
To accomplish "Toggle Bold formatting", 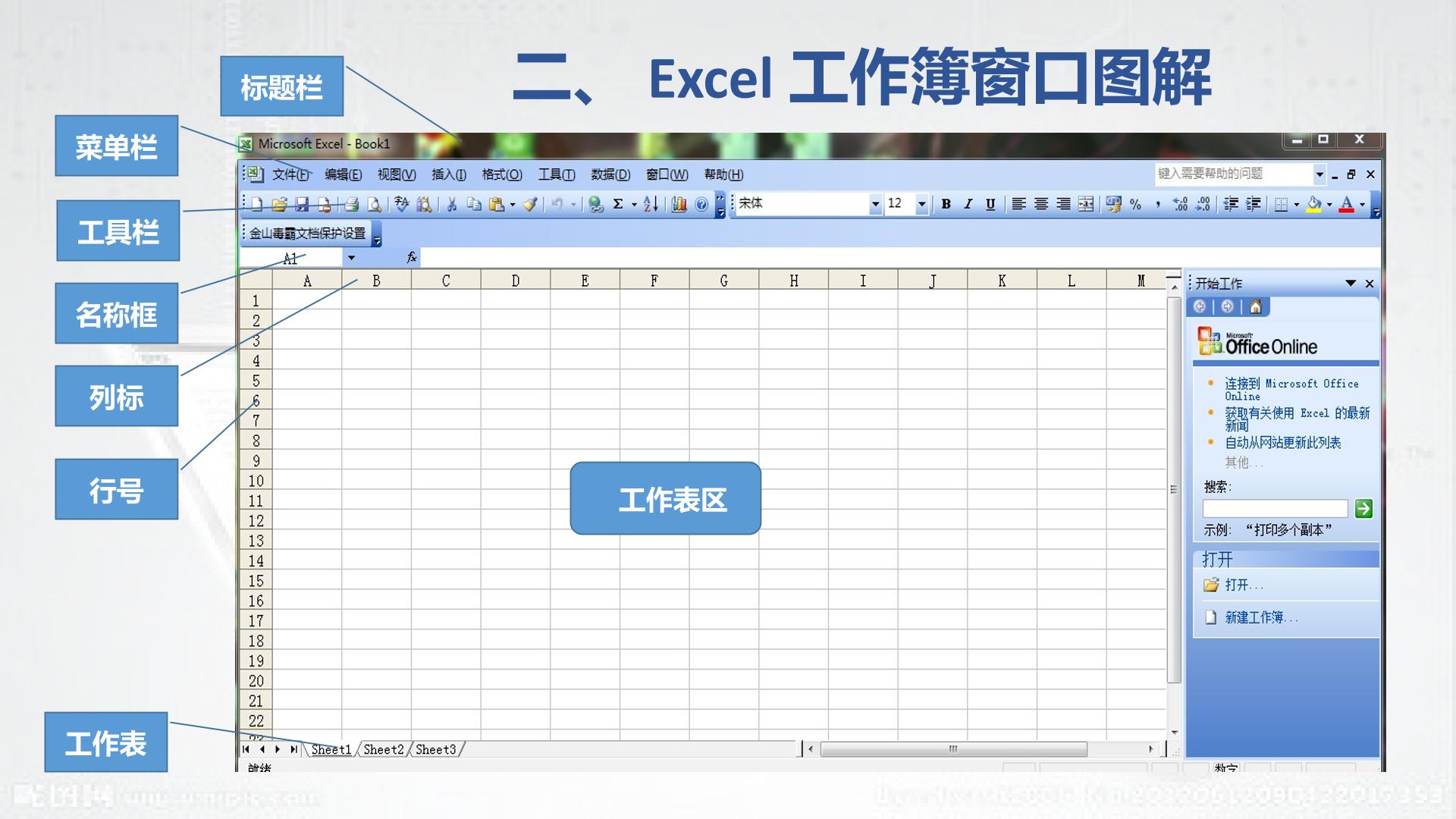I will [x=946, y=204].
